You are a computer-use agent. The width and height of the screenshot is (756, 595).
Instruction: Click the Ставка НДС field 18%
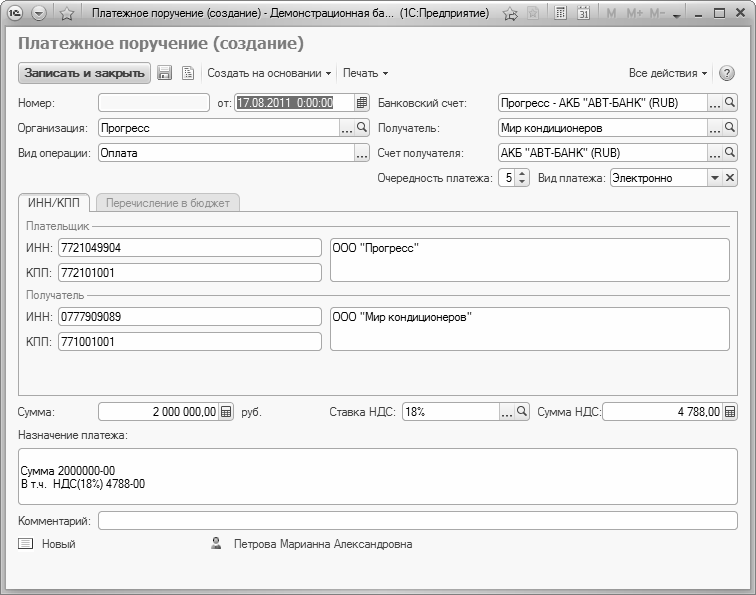coord(451,412)
